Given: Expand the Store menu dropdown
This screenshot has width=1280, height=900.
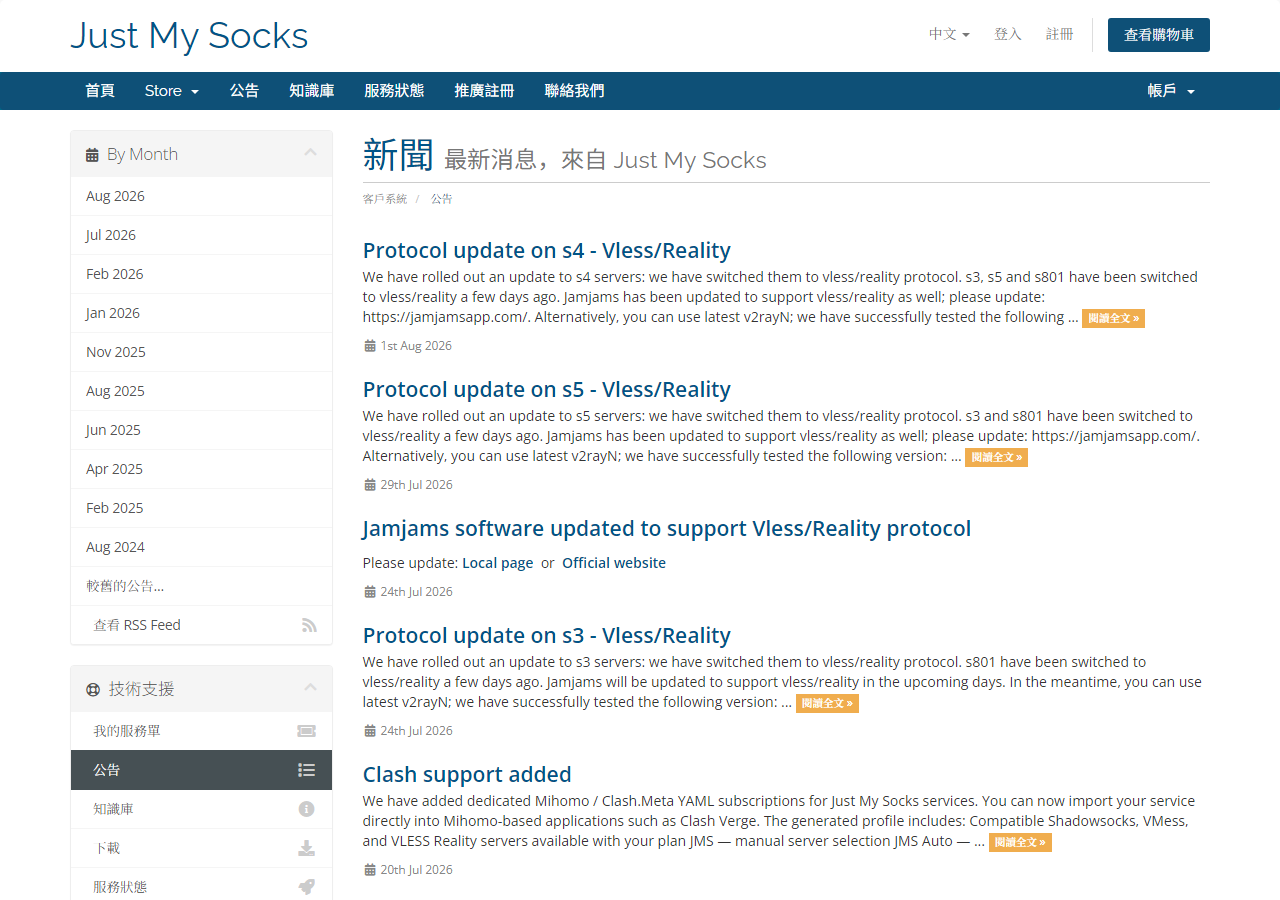Looking at the screenshot, I should (x=172, y=91).
